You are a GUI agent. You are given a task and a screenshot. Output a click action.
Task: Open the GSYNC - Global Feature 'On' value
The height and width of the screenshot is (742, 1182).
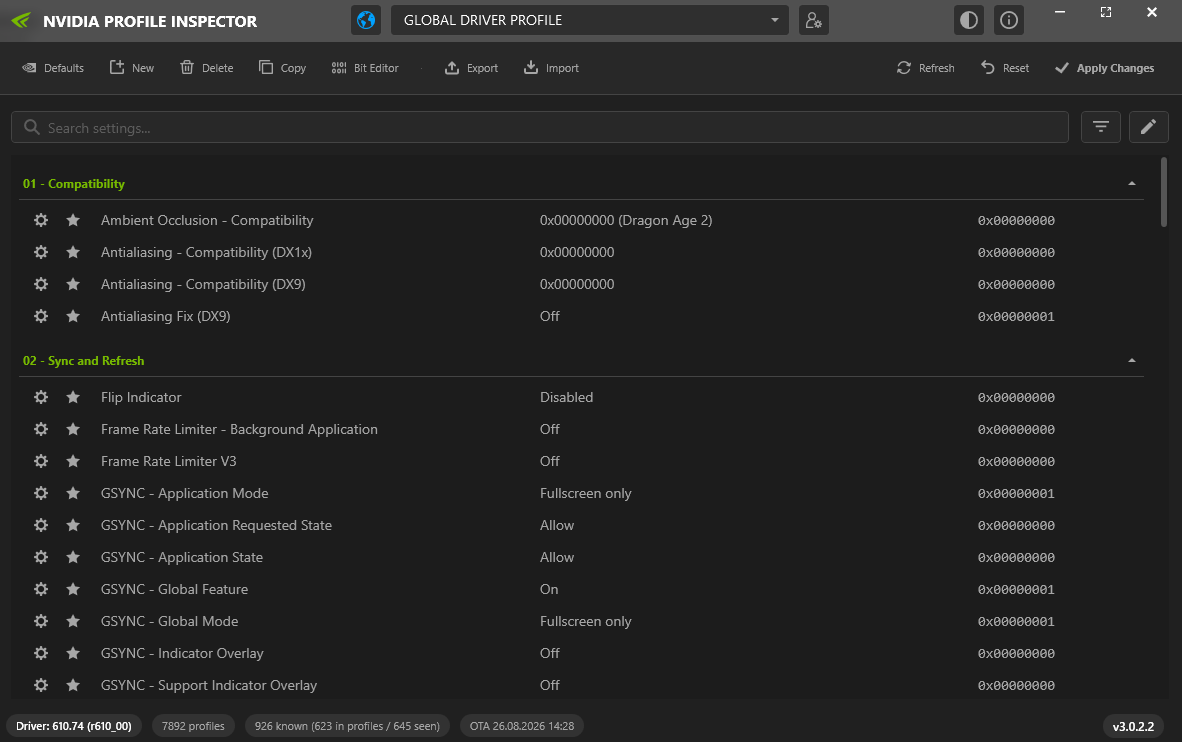[549, 589]
